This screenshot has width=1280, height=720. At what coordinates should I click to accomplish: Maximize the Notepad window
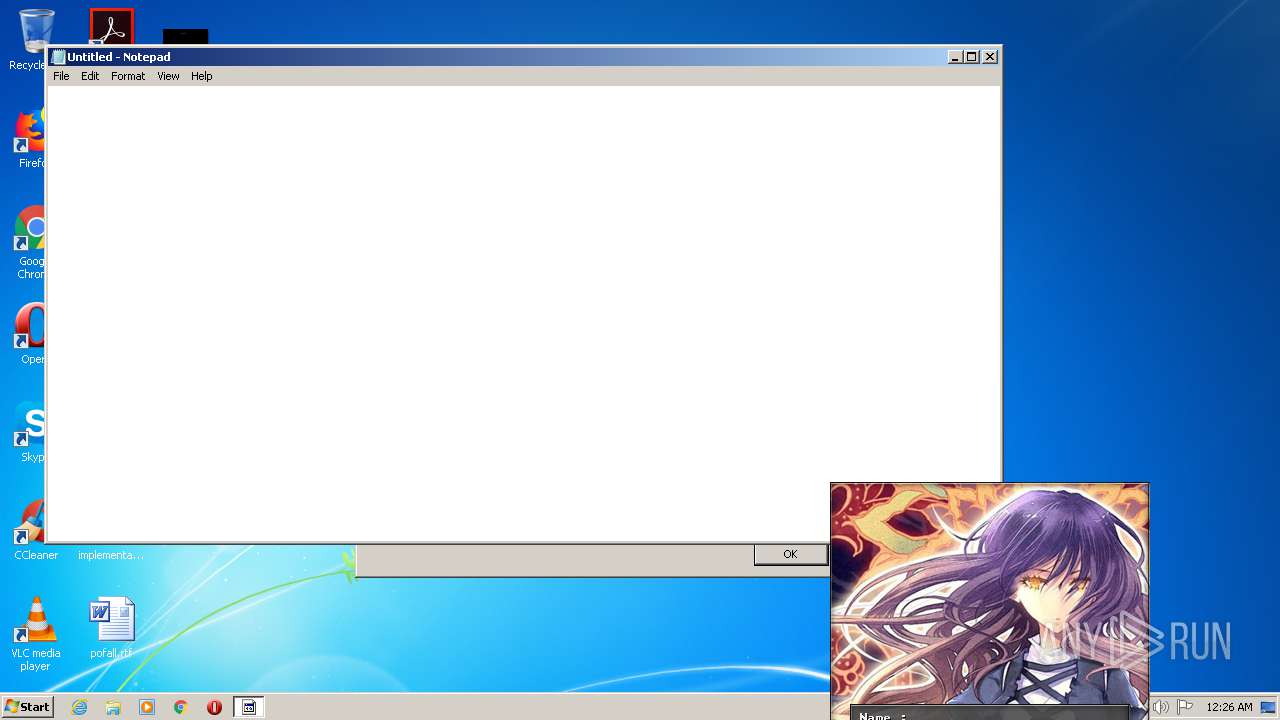972,57
